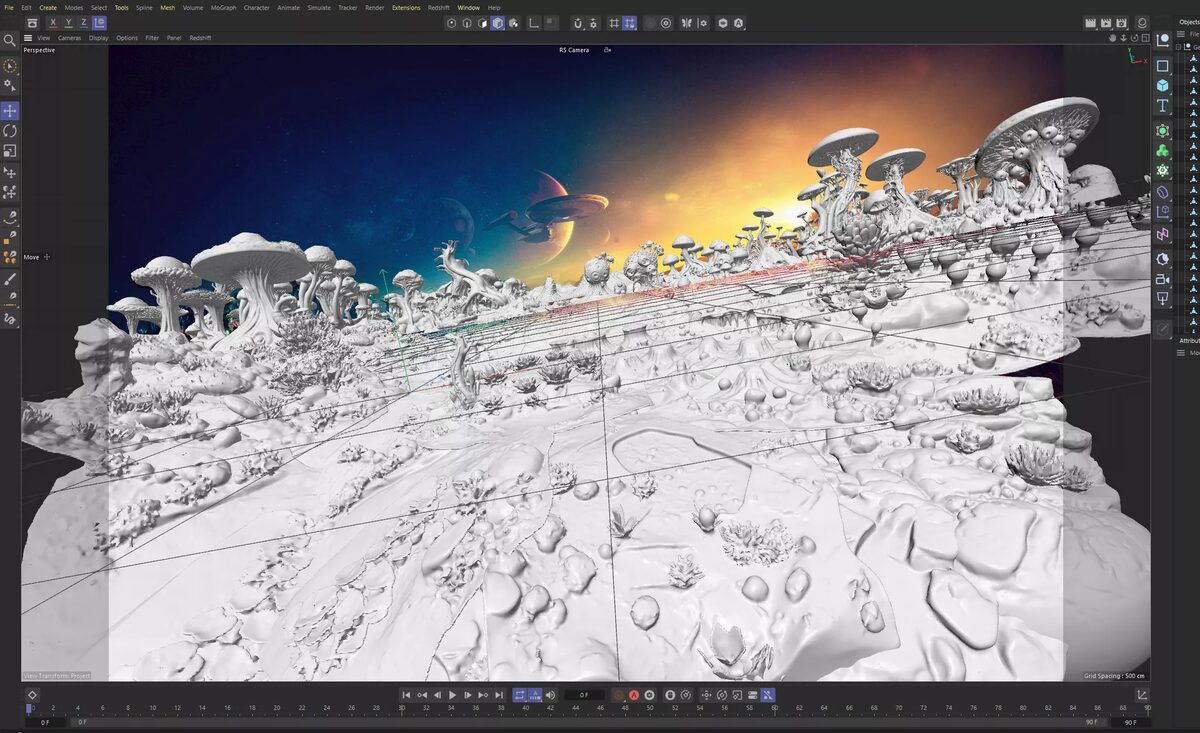1200x733 pixels.
Task: Toggle the playback sound speaker icon
Action: [550, 695]
